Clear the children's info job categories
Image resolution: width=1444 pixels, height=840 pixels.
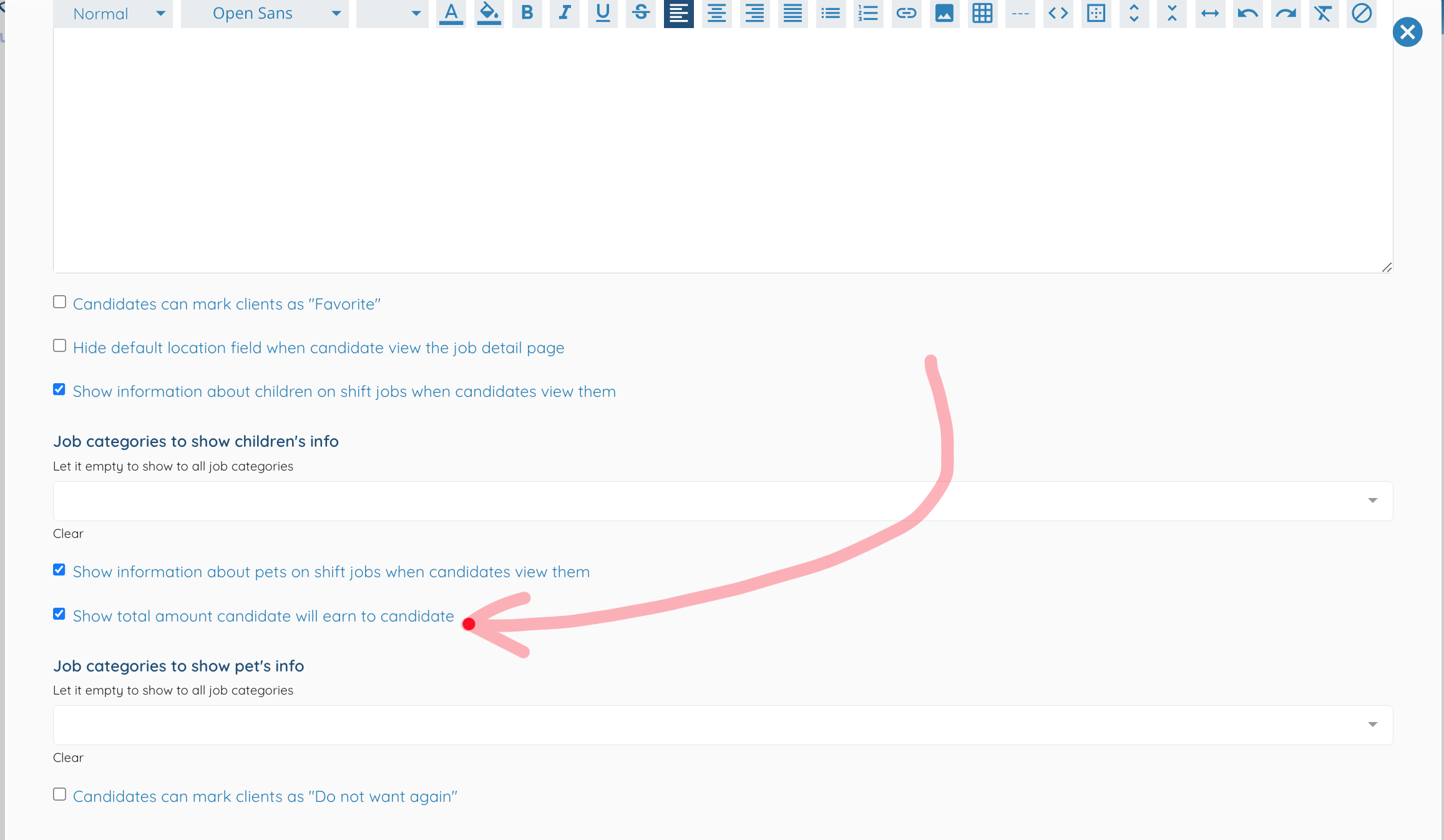[x=68, y=534]
